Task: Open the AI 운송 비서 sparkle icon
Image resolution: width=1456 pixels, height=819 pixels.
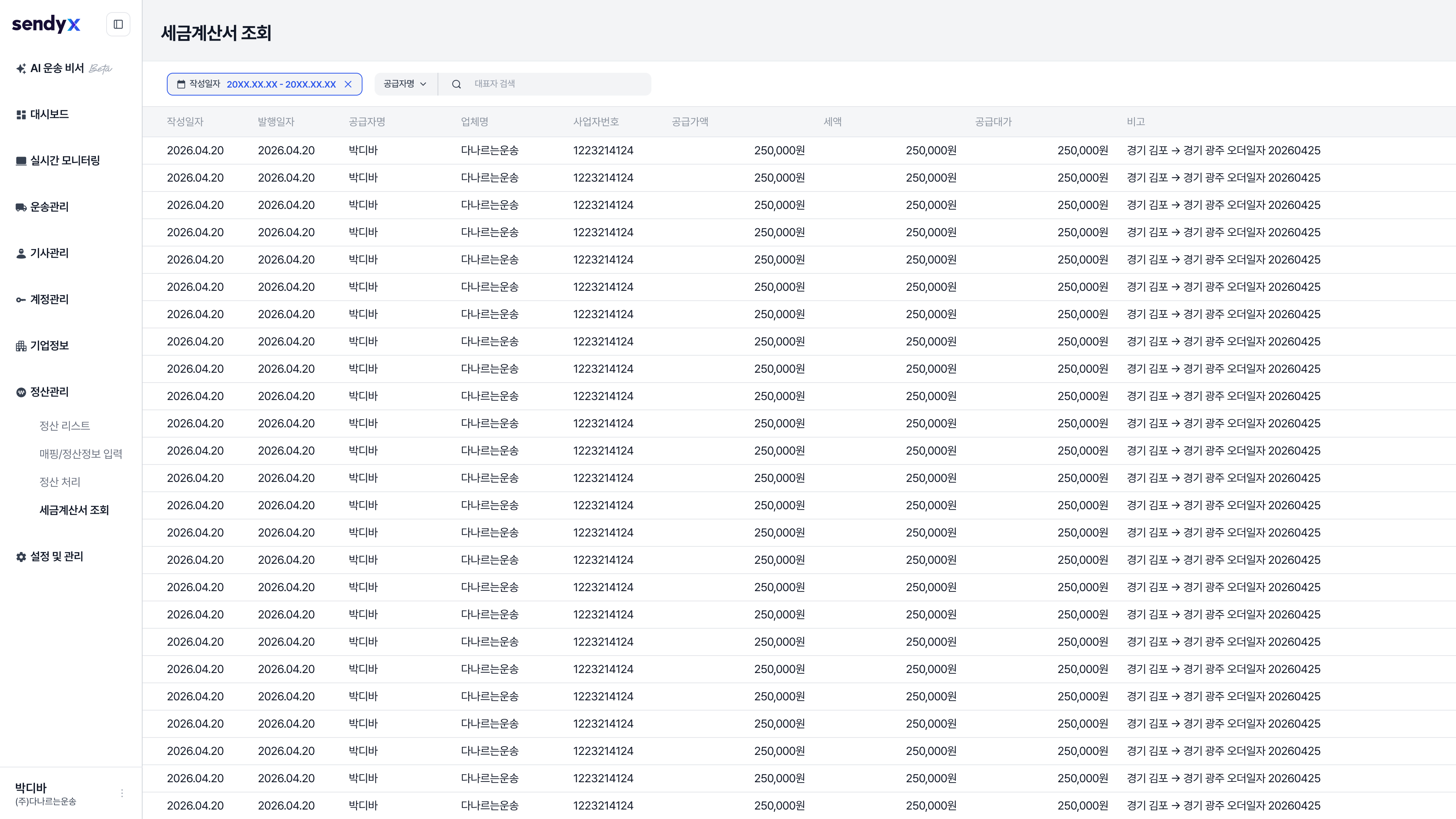Action: (21, 68)
